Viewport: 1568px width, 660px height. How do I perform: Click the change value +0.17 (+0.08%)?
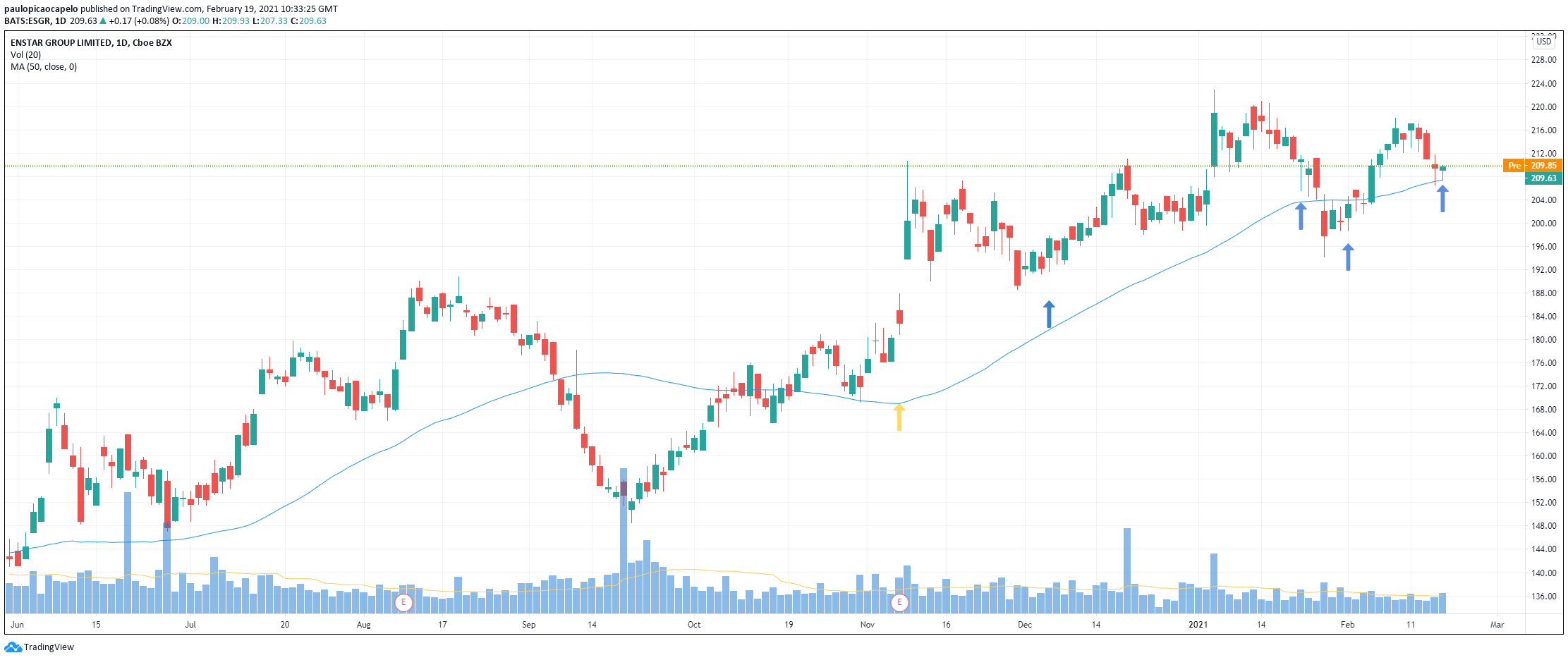point(139,21)
